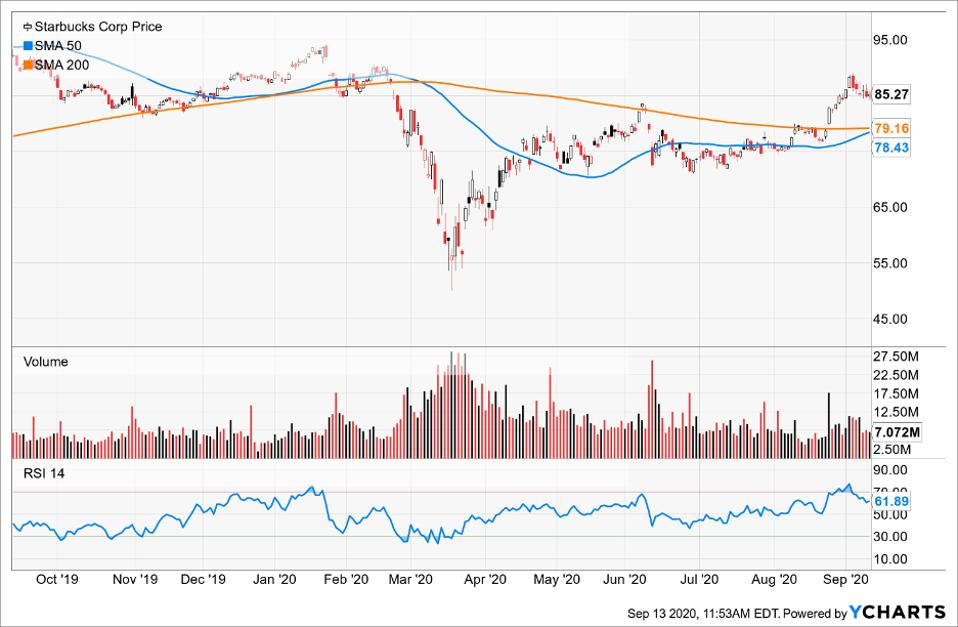Click the 27.50M volume axis label
The height and width of the screenshot is (627, 958).
pyautogui.click(x=894, y=357)
